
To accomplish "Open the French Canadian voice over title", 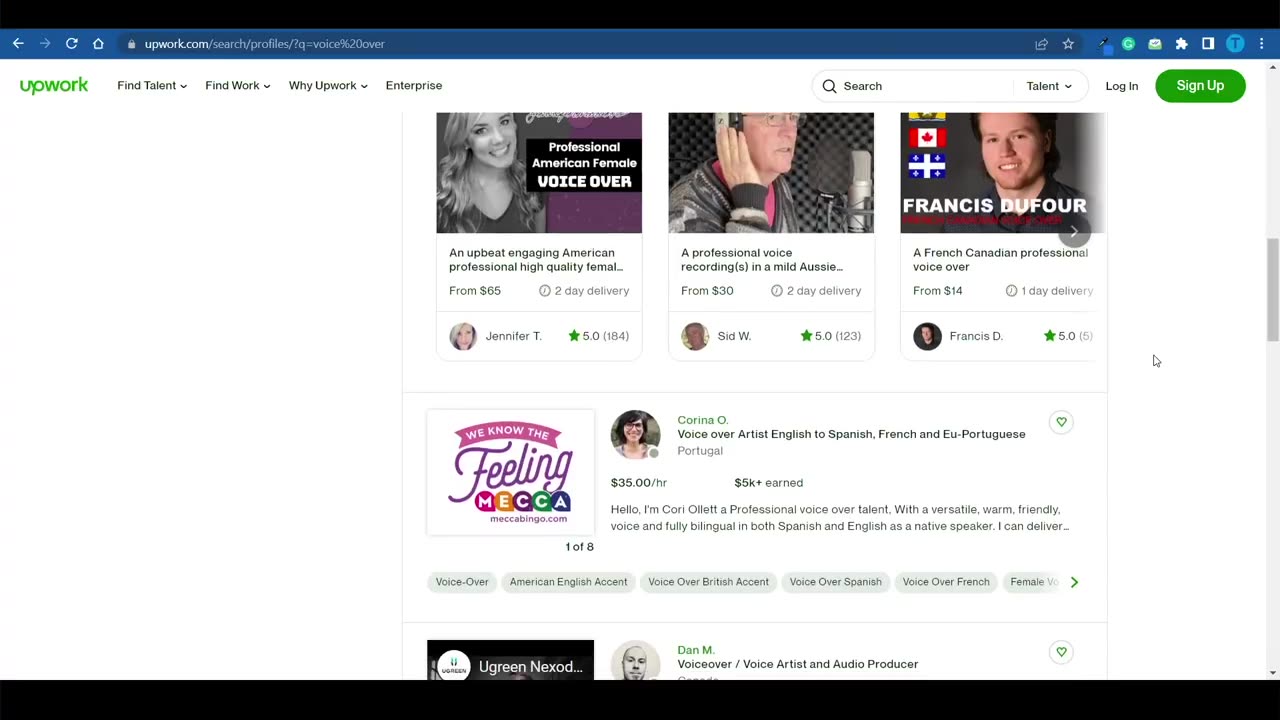I will coord(1000,260).
